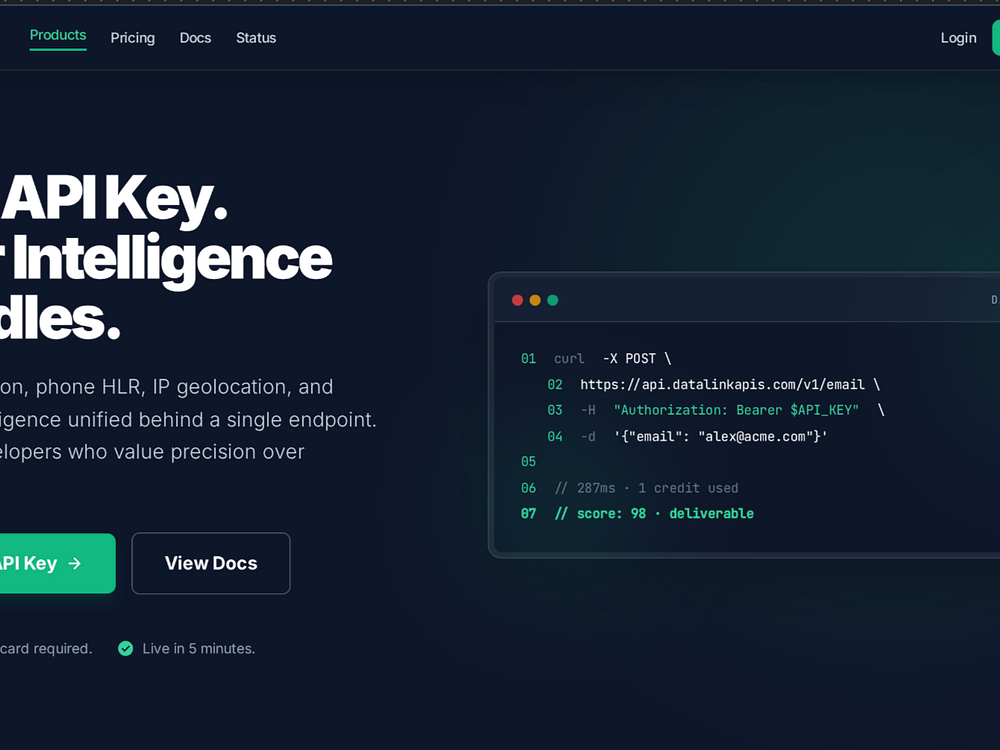Click the arrow icon in the API Key button

pos(75,563)
